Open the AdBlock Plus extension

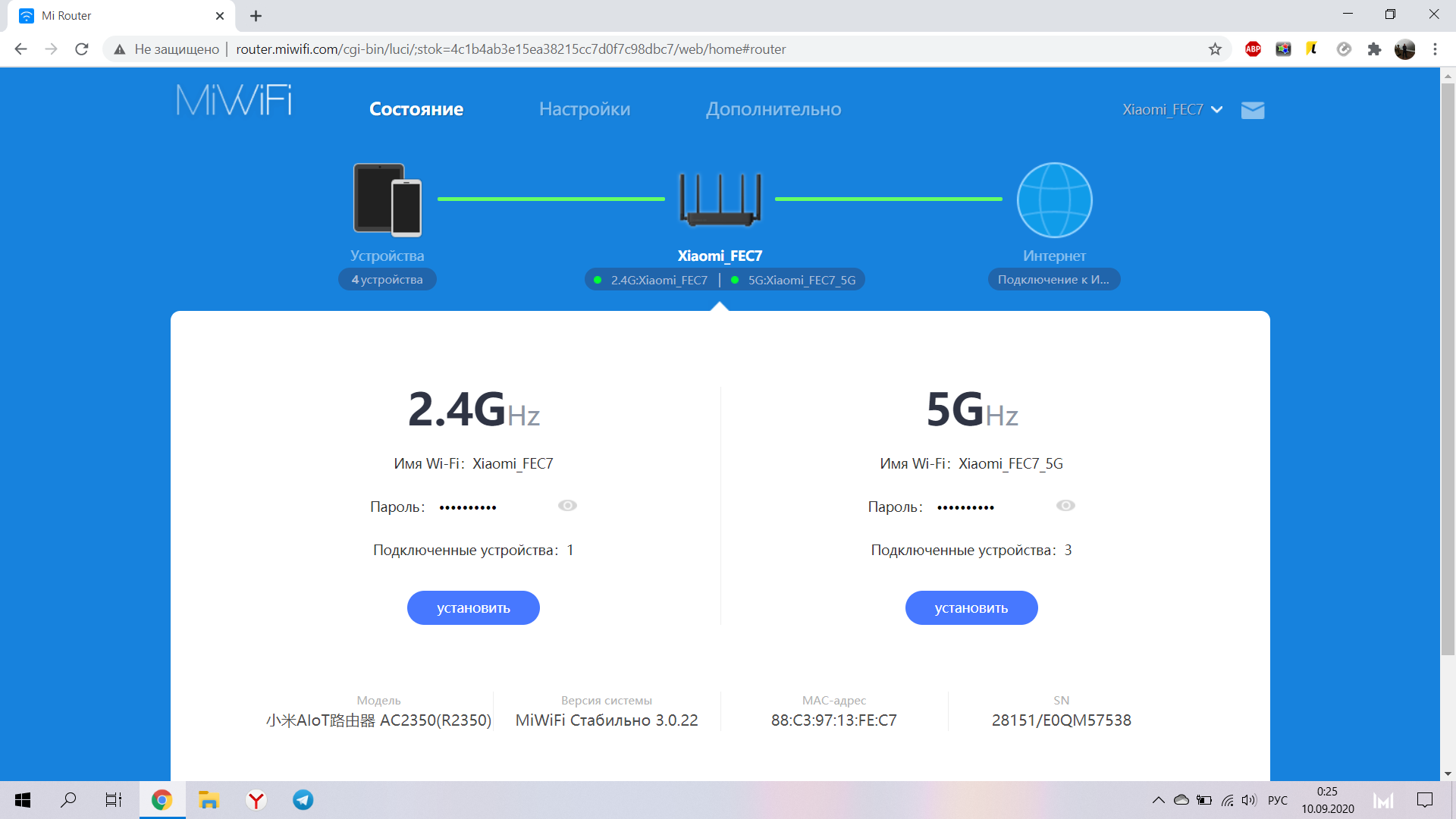(1253, 49)
